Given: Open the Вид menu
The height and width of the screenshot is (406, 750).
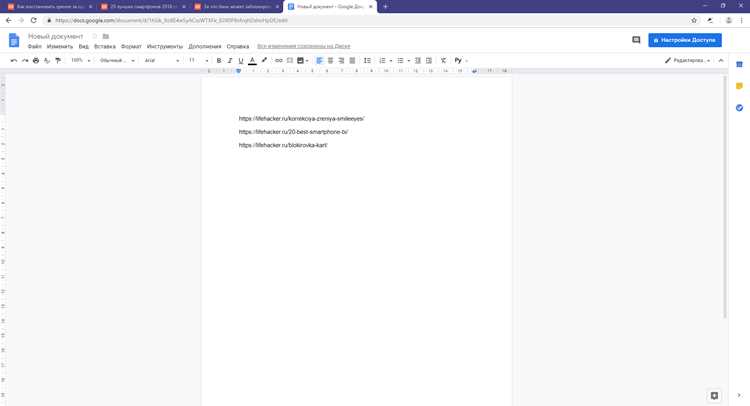Looking at the screenshot, I should point(84,46).
